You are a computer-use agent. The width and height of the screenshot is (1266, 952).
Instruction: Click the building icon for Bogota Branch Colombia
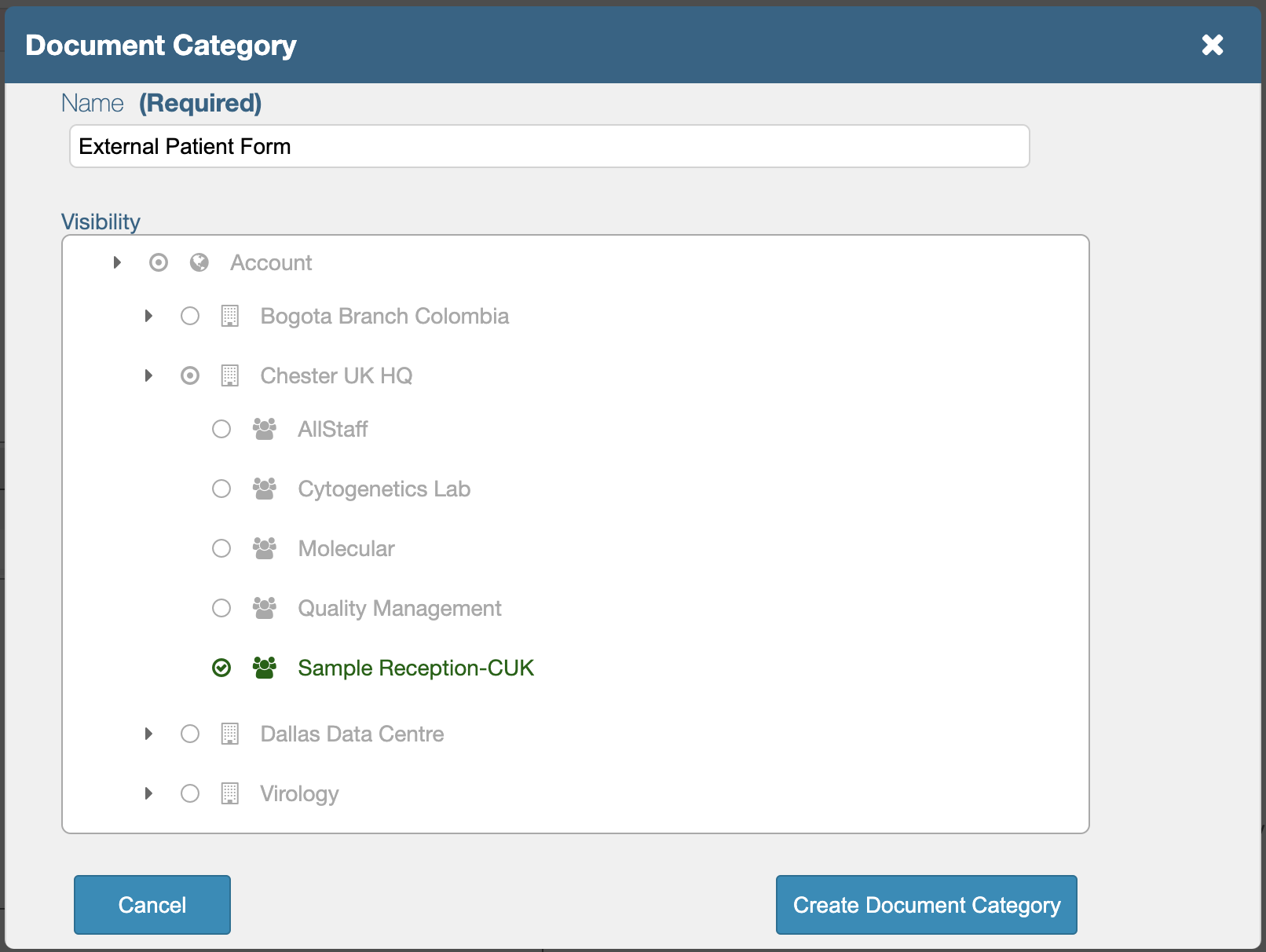(230, 316)
